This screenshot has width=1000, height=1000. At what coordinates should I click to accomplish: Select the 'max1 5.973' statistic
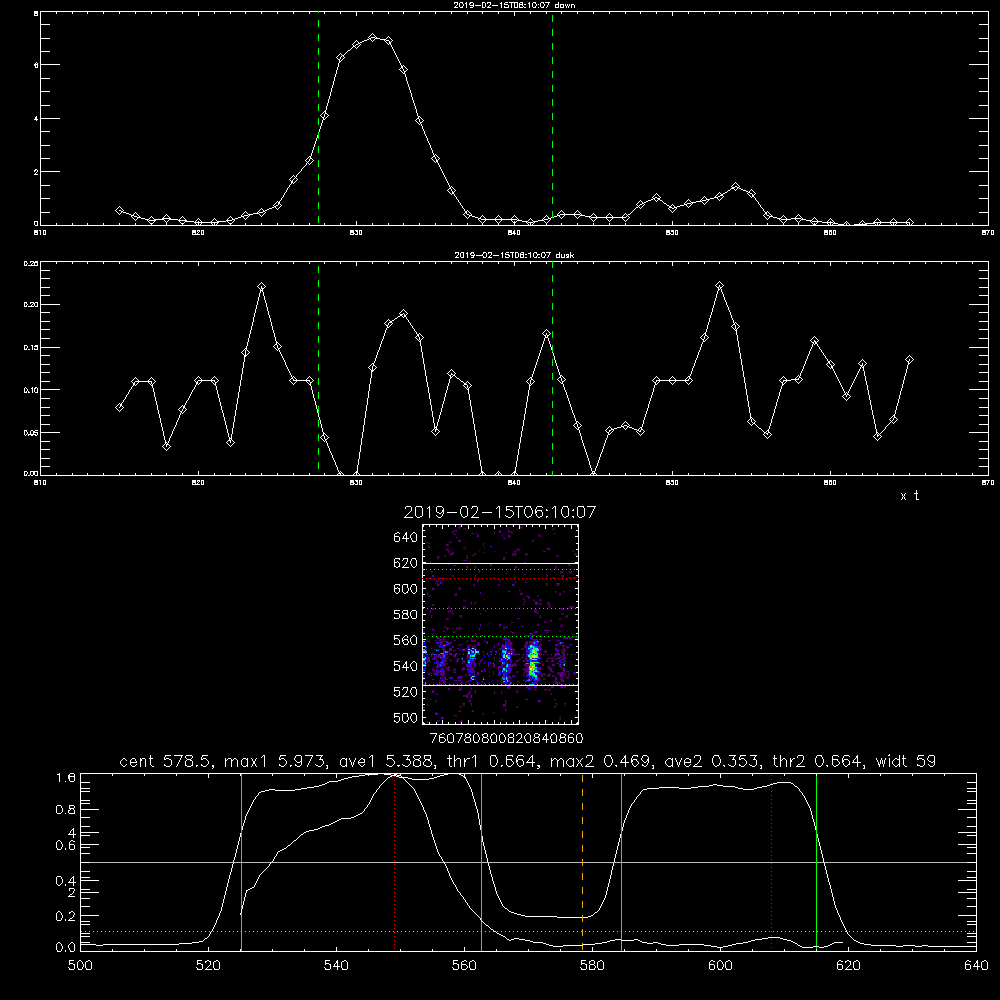point(276,761)
